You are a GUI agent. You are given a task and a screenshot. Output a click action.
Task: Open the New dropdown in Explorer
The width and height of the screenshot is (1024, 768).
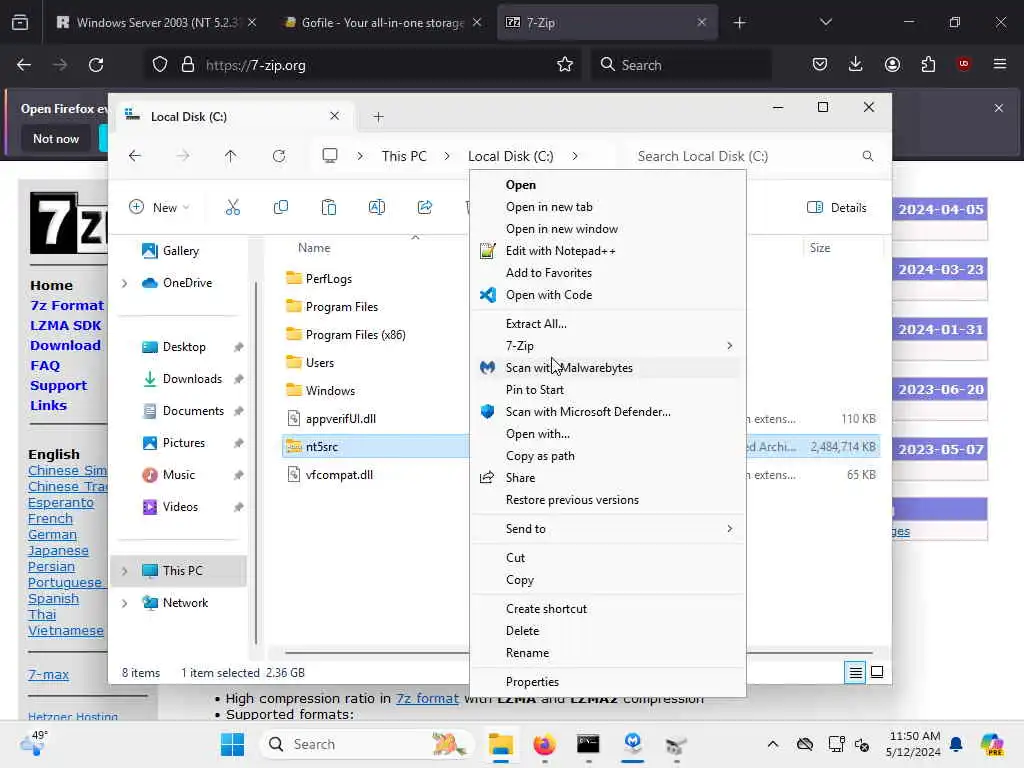pyautogui.click(x=159, y=208)
